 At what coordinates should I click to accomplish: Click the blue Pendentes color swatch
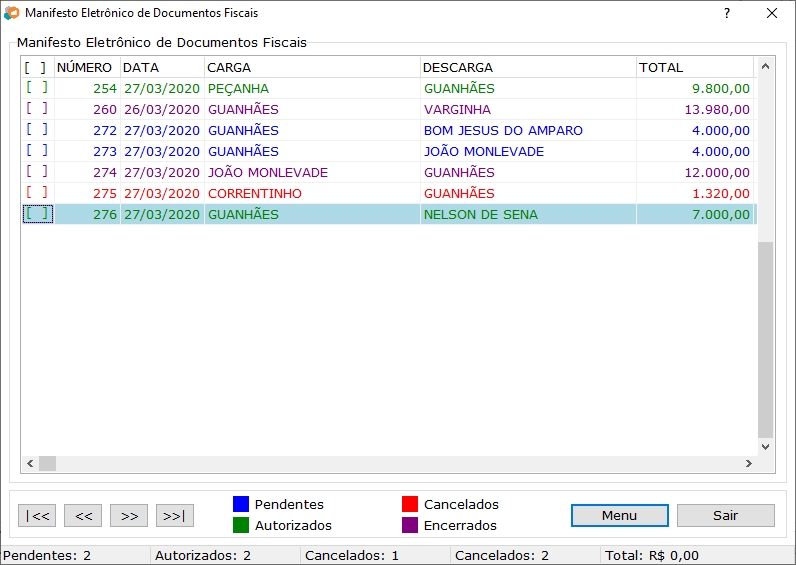tap(240, 504)
